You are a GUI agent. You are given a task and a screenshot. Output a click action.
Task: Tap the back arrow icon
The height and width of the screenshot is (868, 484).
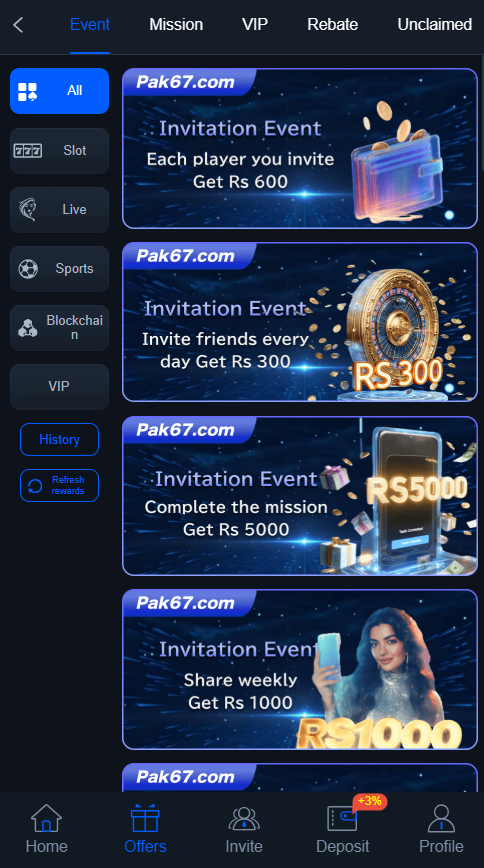pos(18,25)
